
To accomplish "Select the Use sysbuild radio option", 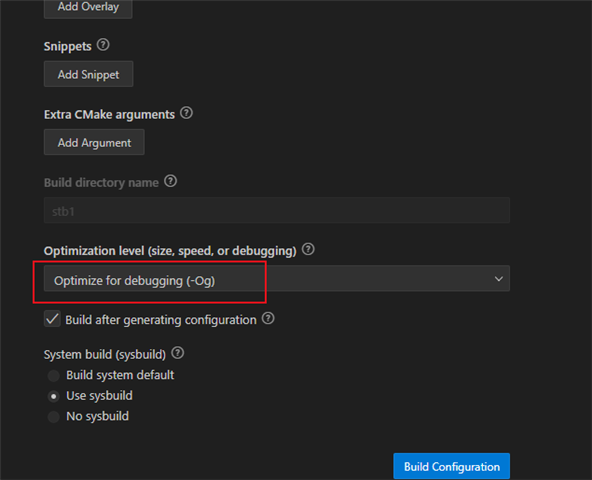I will (54, 396).
